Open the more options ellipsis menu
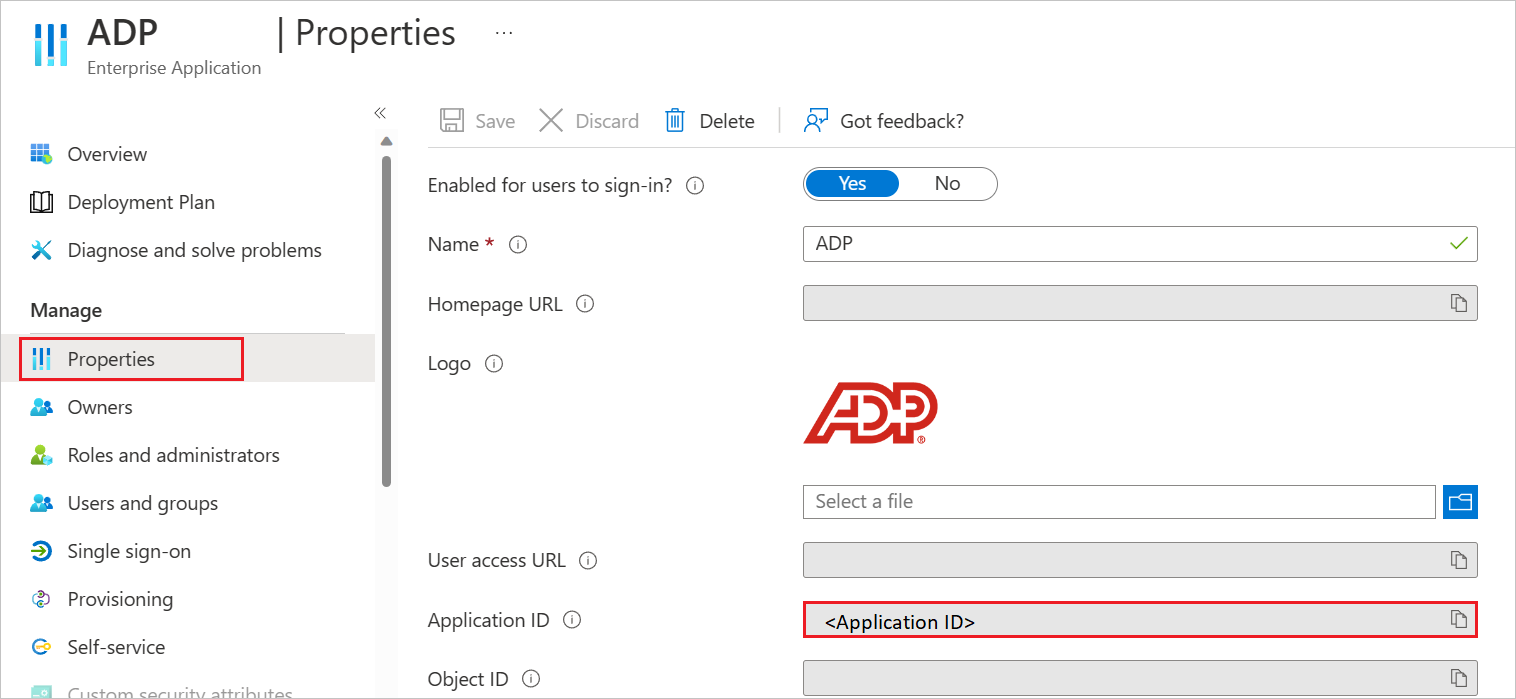Viewport: 1516px width, 699px height. point(504,33)
